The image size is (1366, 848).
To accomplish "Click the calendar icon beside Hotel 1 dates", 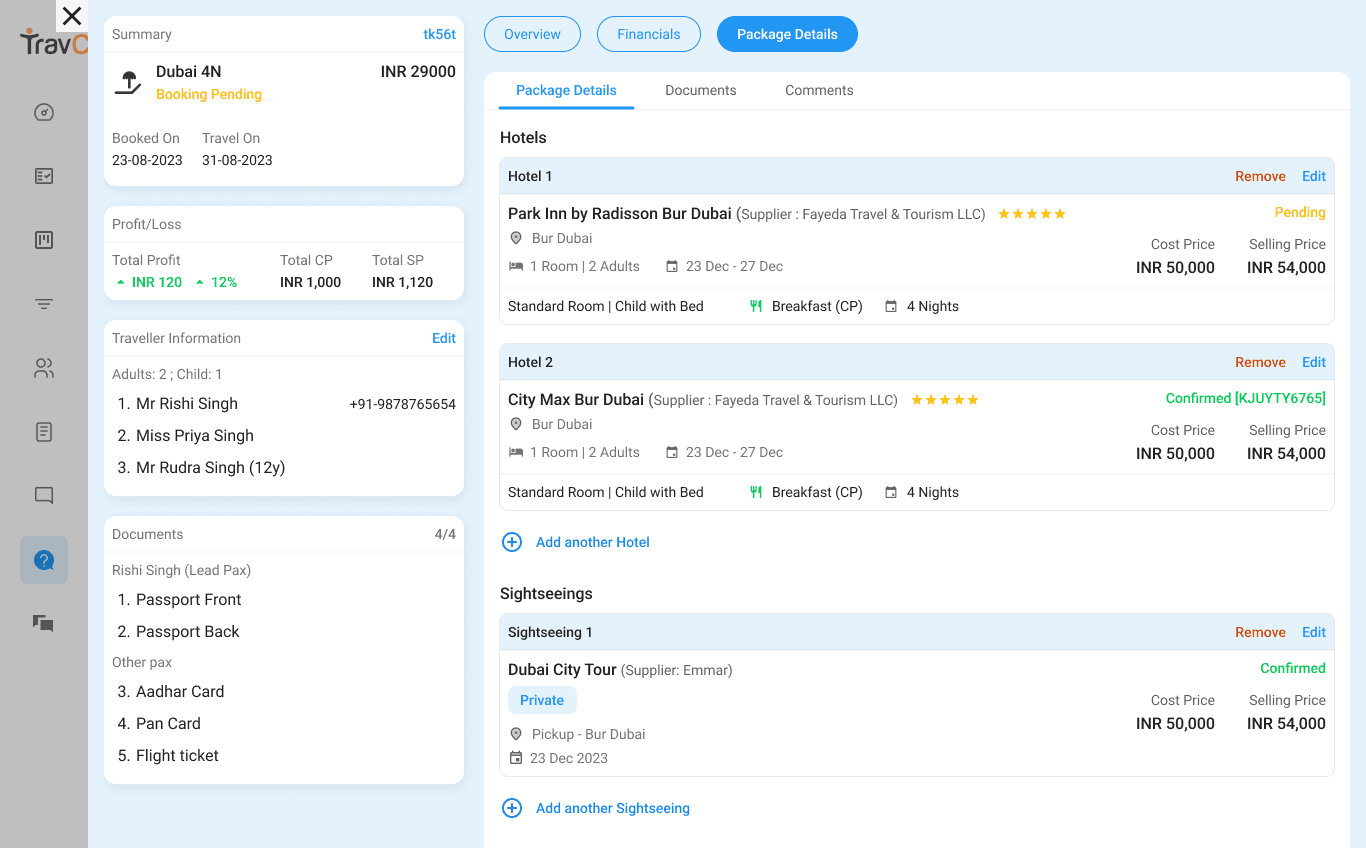I will pos(672,266).
